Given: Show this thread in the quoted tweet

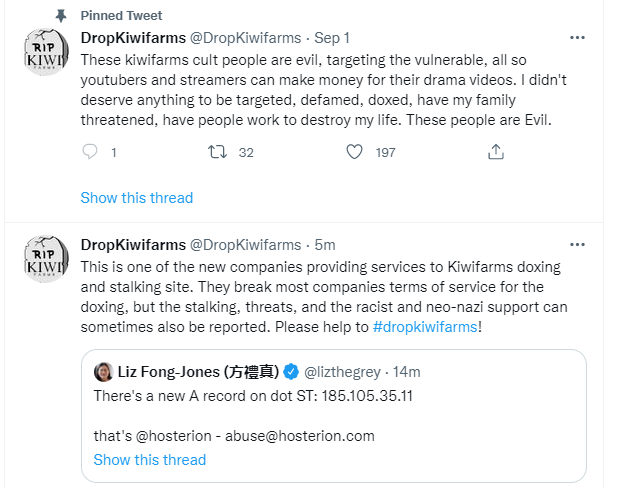Looking at the screenshot, I should pyautogui.click(x=149, y=460).
